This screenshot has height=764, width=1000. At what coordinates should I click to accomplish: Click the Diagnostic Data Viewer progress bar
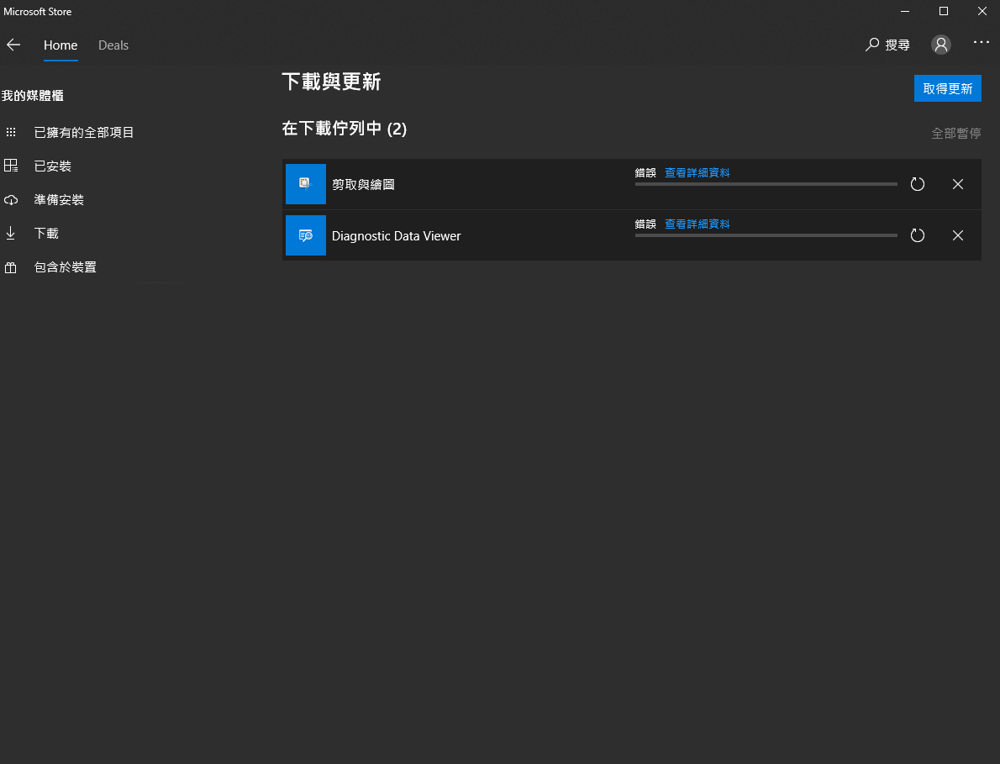click(766, 235)
